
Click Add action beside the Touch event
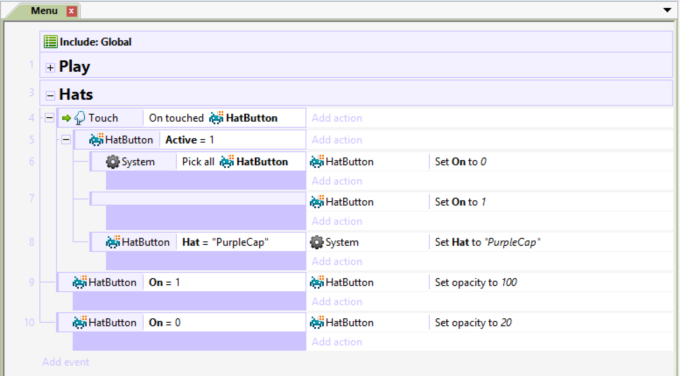(x=337, y=118)
